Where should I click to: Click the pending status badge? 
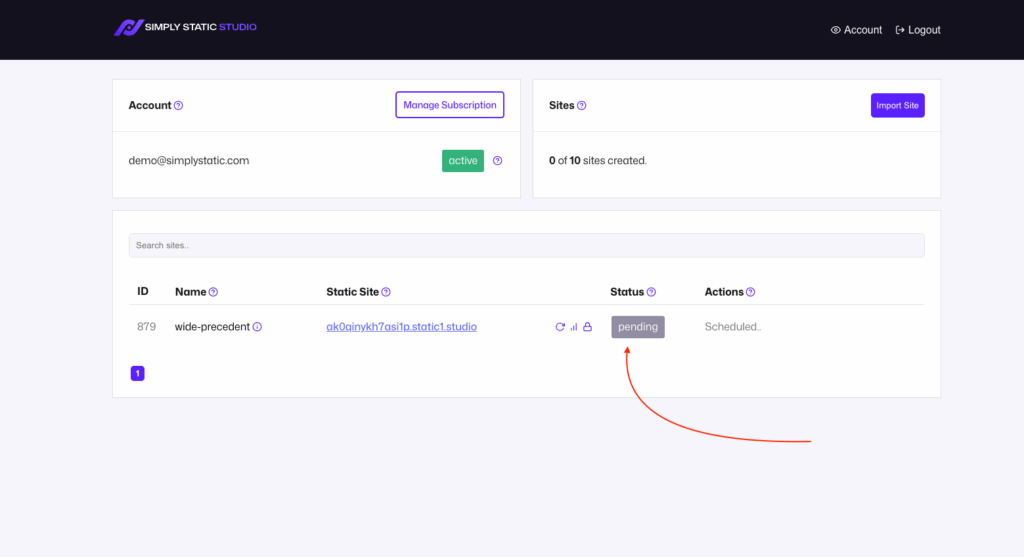click(638, 327)
